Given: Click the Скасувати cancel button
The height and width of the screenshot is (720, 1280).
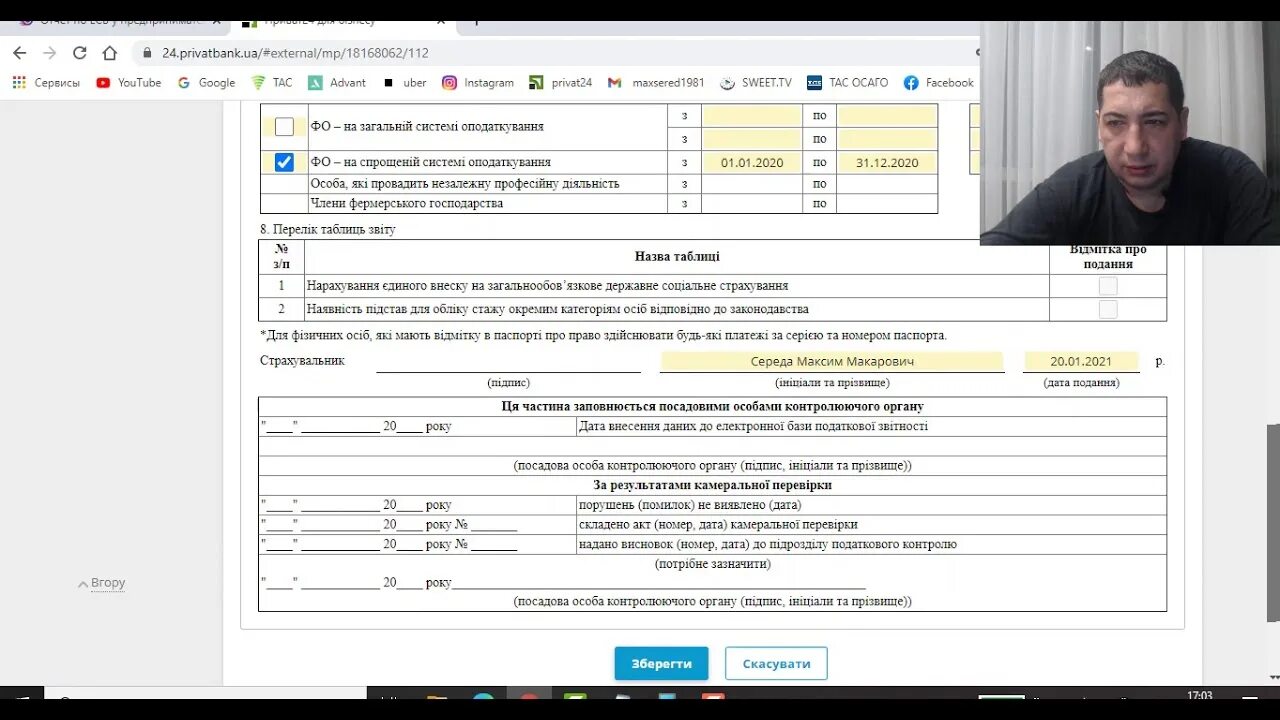Looking at the screenshot, I should 776,663.
